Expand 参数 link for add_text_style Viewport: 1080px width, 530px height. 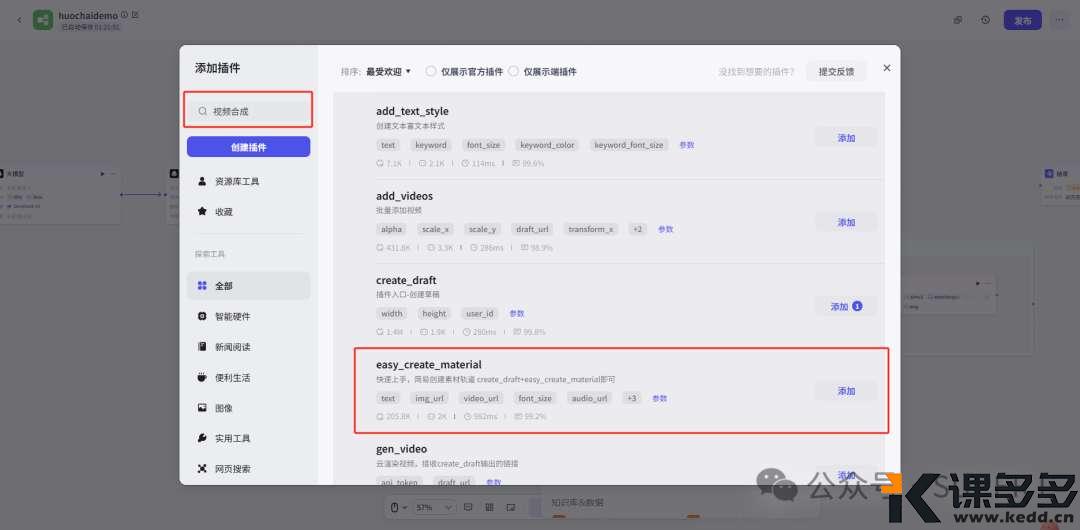(x=687, y=145)
